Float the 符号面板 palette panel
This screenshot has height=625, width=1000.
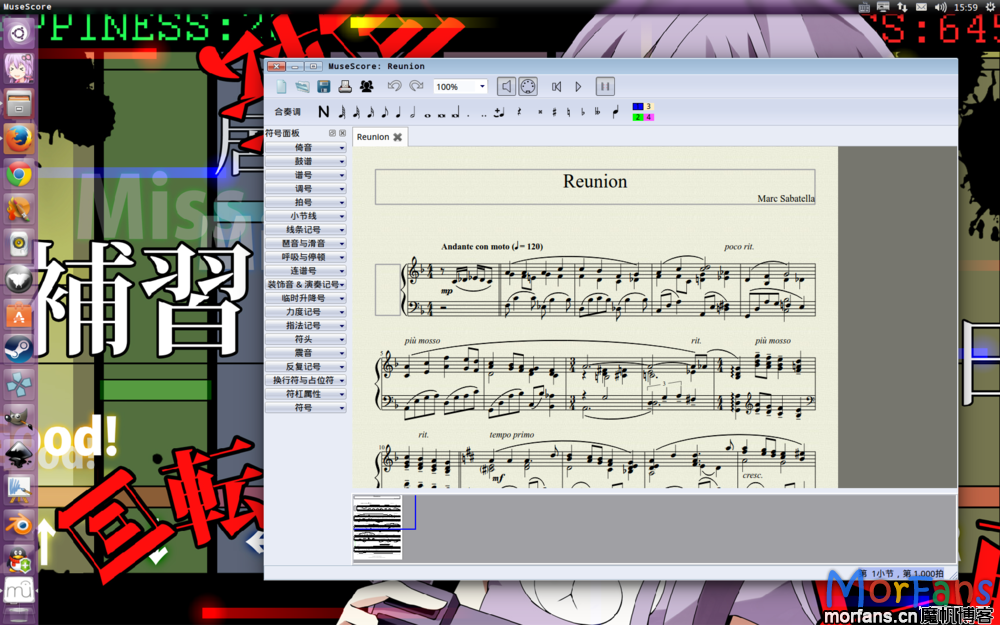332,133
